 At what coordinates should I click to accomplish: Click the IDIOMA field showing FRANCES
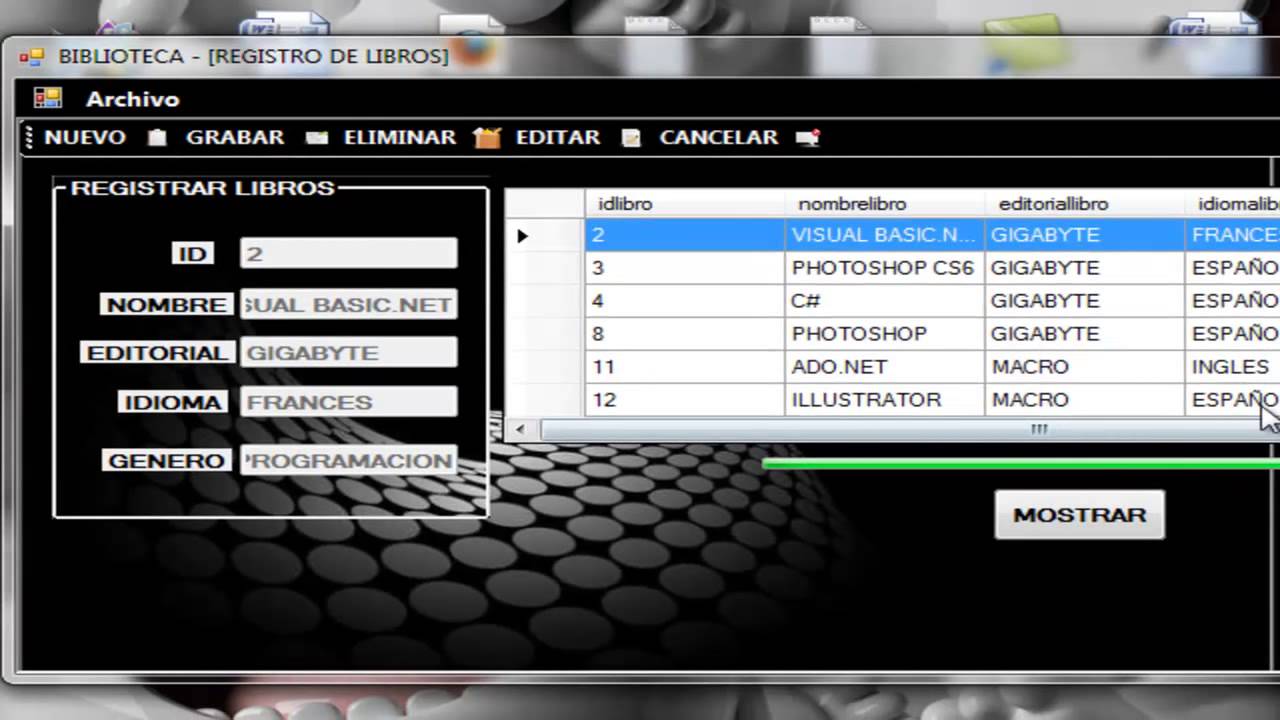(349, 402)
